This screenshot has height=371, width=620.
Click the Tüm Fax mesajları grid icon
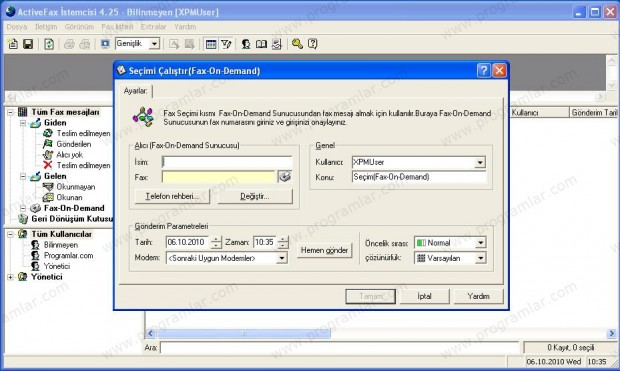click(x=23, y=112)
